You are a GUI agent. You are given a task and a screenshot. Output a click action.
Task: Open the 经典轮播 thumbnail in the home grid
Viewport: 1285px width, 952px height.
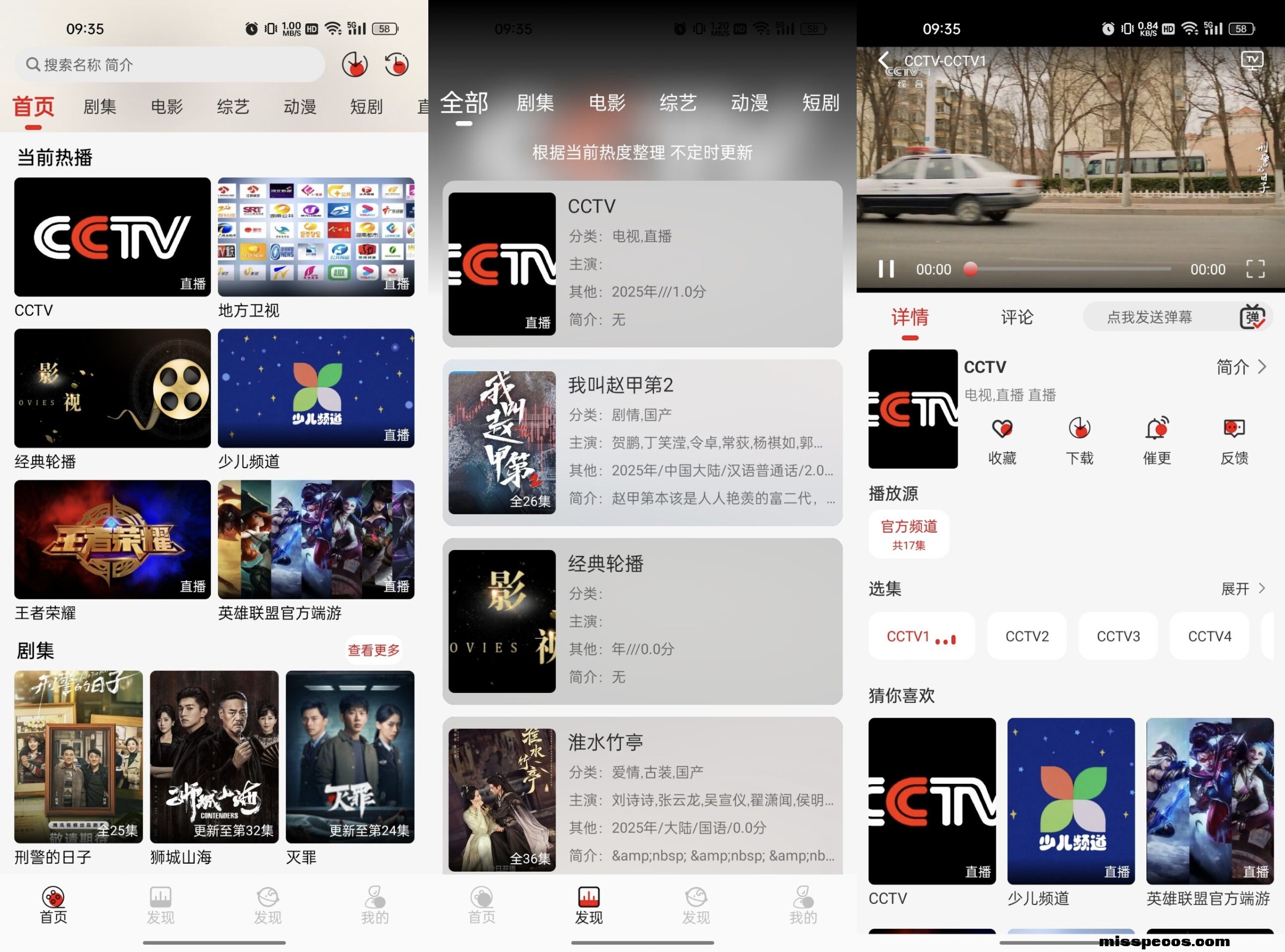pyautogui.click(x=112, y=388)
